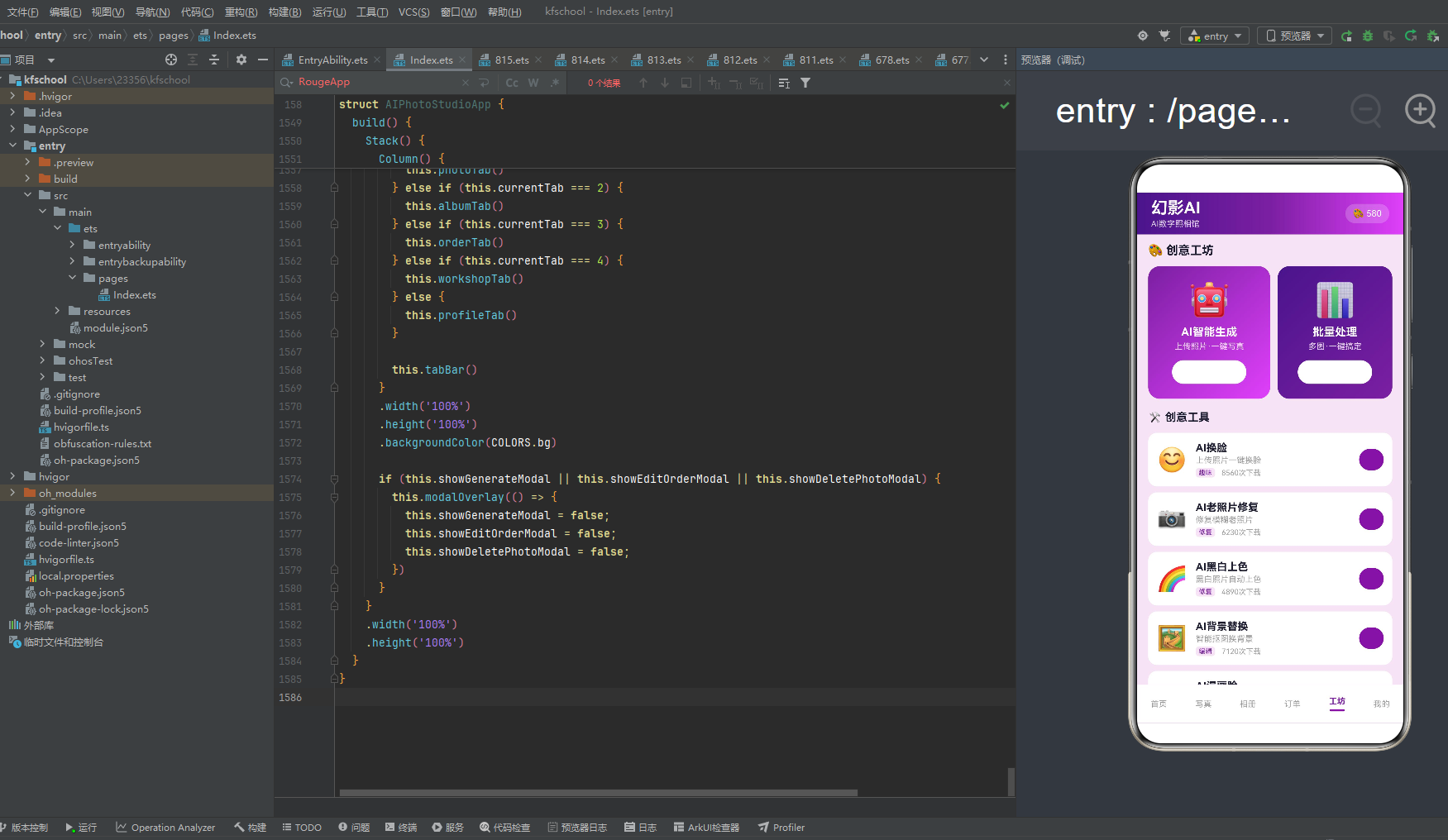Expand the entryability folder
This screenshot has width=1448, height=840.
(72, 245)
